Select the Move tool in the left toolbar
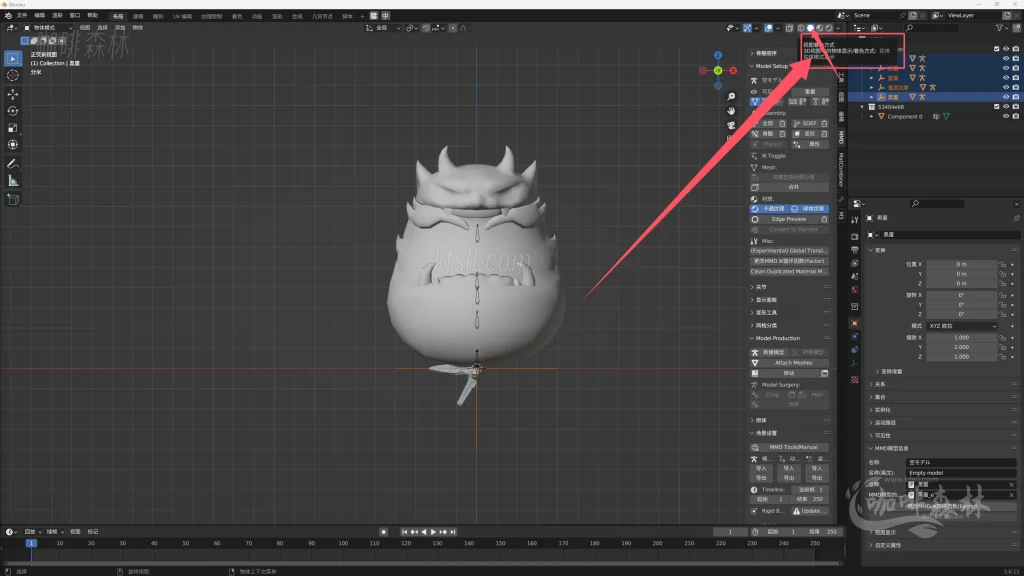This screenshot has width=1024, height=576. (x=13, y=93)
